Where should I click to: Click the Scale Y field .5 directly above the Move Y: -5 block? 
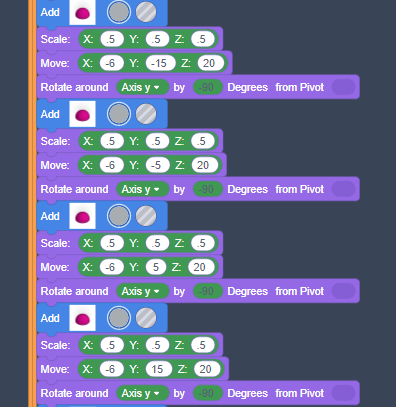[157, 141]
